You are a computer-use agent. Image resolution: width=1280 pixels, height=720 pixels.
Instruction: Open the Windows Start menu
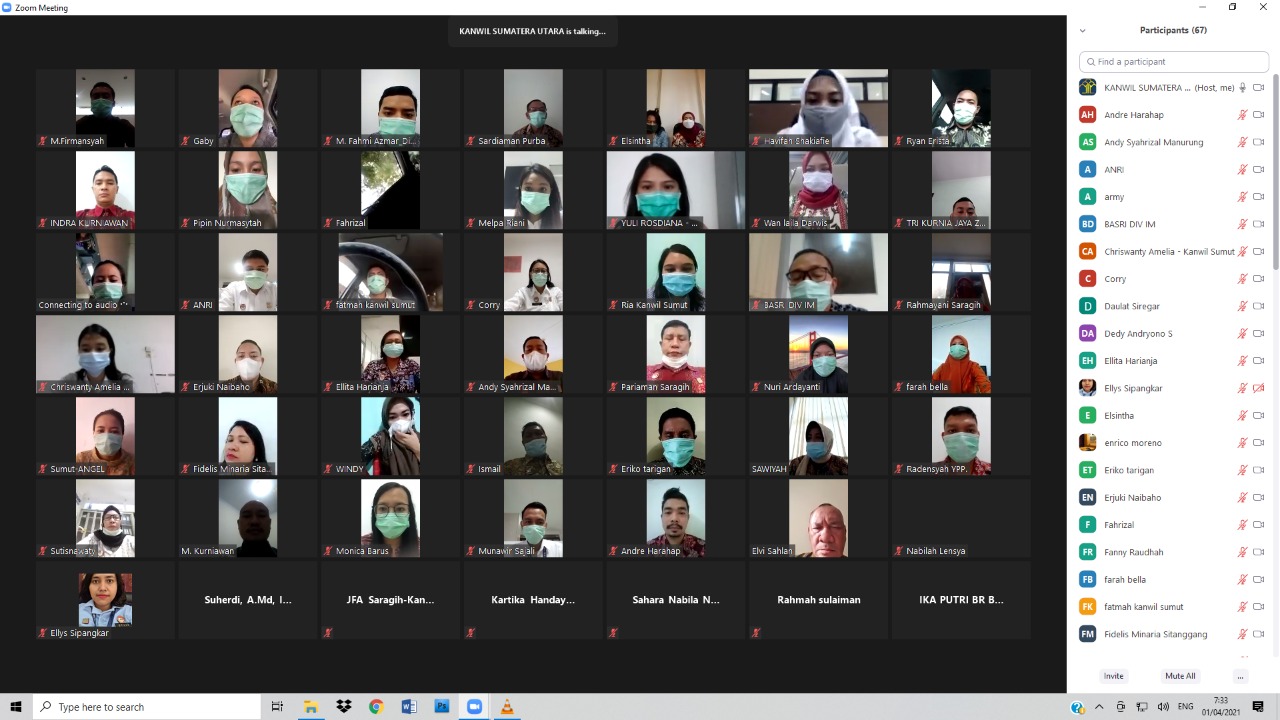(16, 707)
